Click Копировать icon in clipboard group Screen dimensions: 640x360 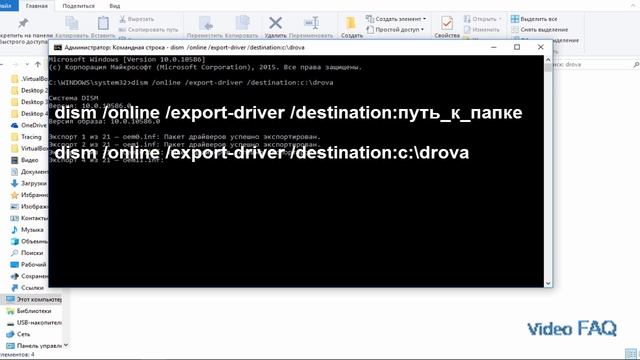click(x=72, y=24)
